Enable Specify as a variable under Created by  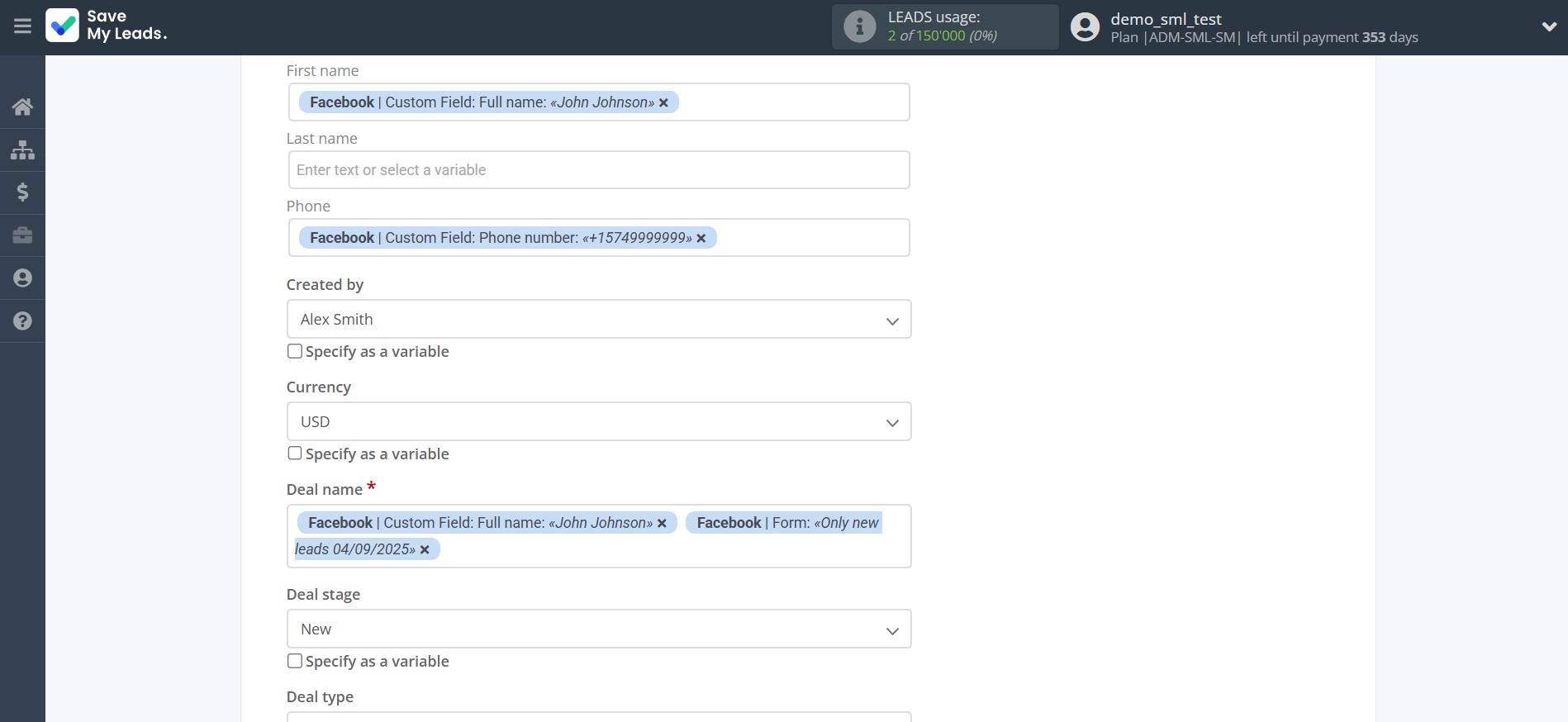click(x=295, y=351)
